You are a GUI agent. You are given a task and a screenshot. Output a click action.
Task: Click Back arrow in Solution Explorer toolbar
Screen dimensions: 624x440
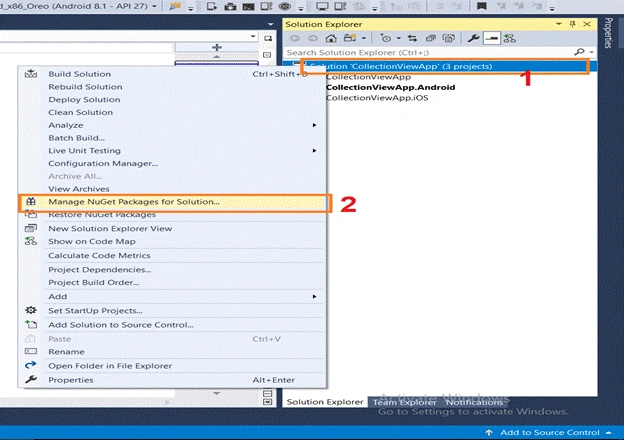point(294,38)
